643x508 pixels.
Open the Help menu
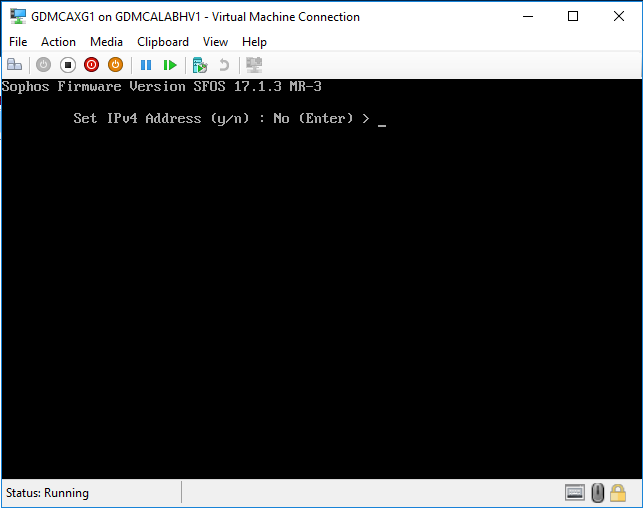[x=254, y=42]
